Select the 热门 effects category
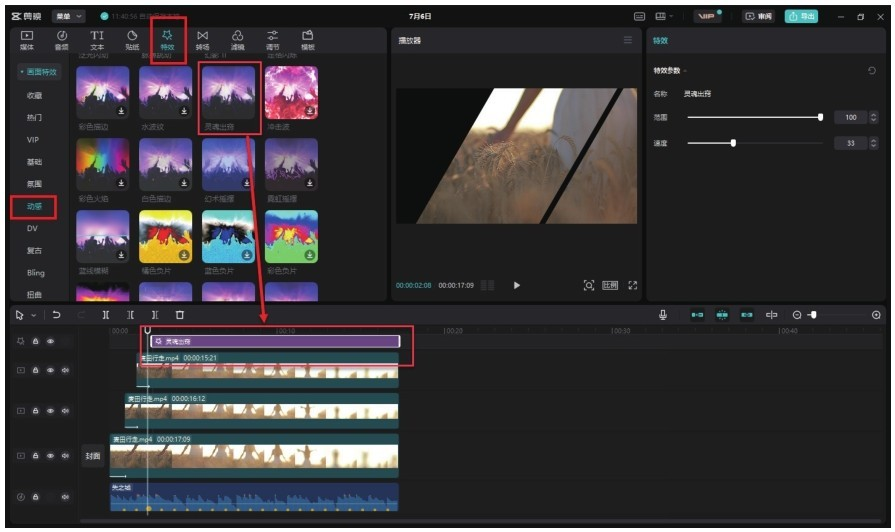The width and height of the screenshot is (895, 532). click(34, 118)
